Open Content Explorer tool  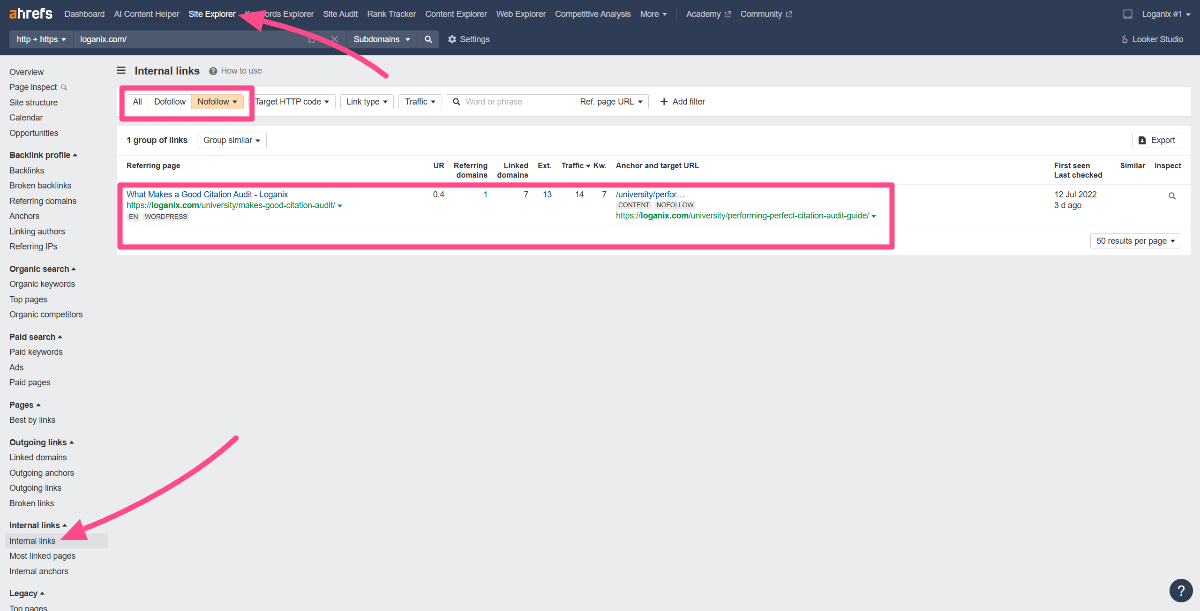click(x=456, y=14)
